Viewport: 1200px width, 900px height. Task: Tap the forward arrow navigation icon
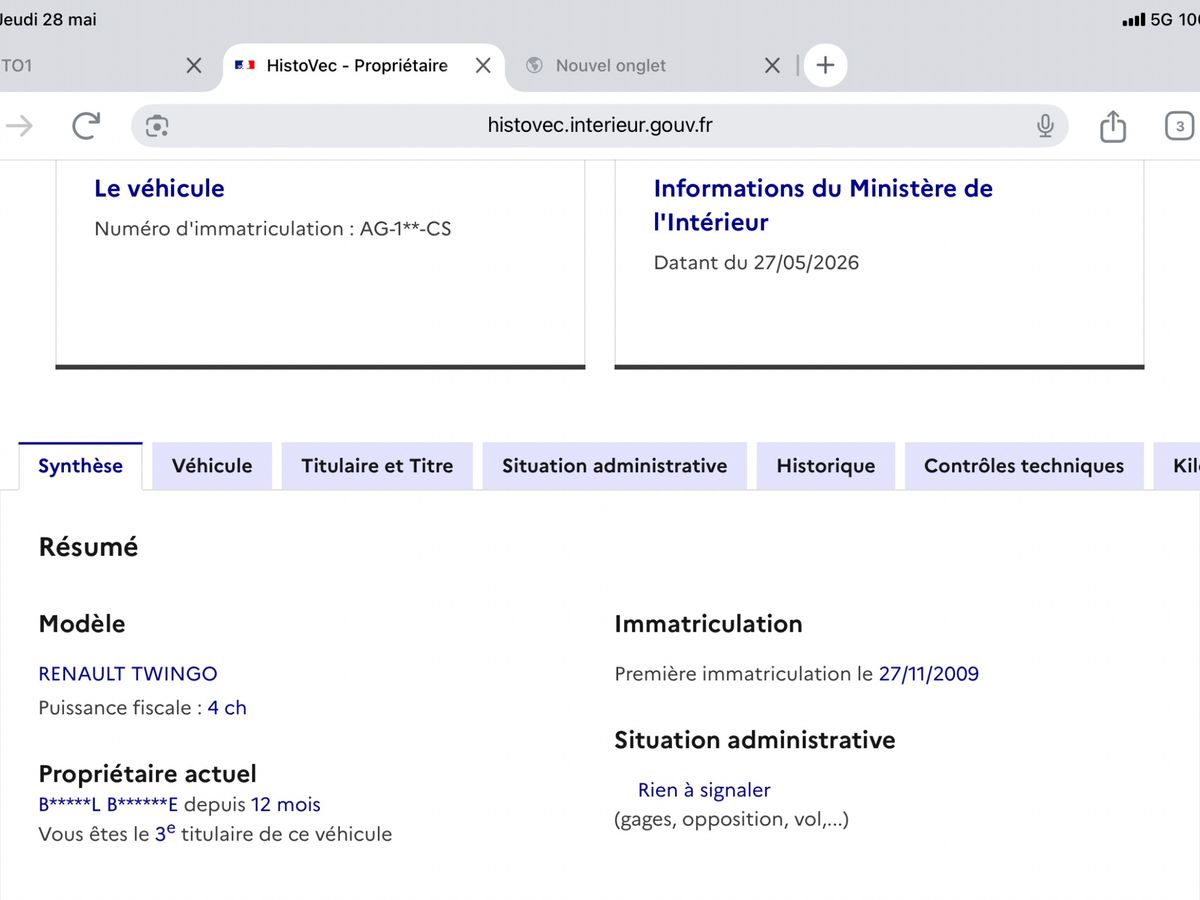(19, 125)
